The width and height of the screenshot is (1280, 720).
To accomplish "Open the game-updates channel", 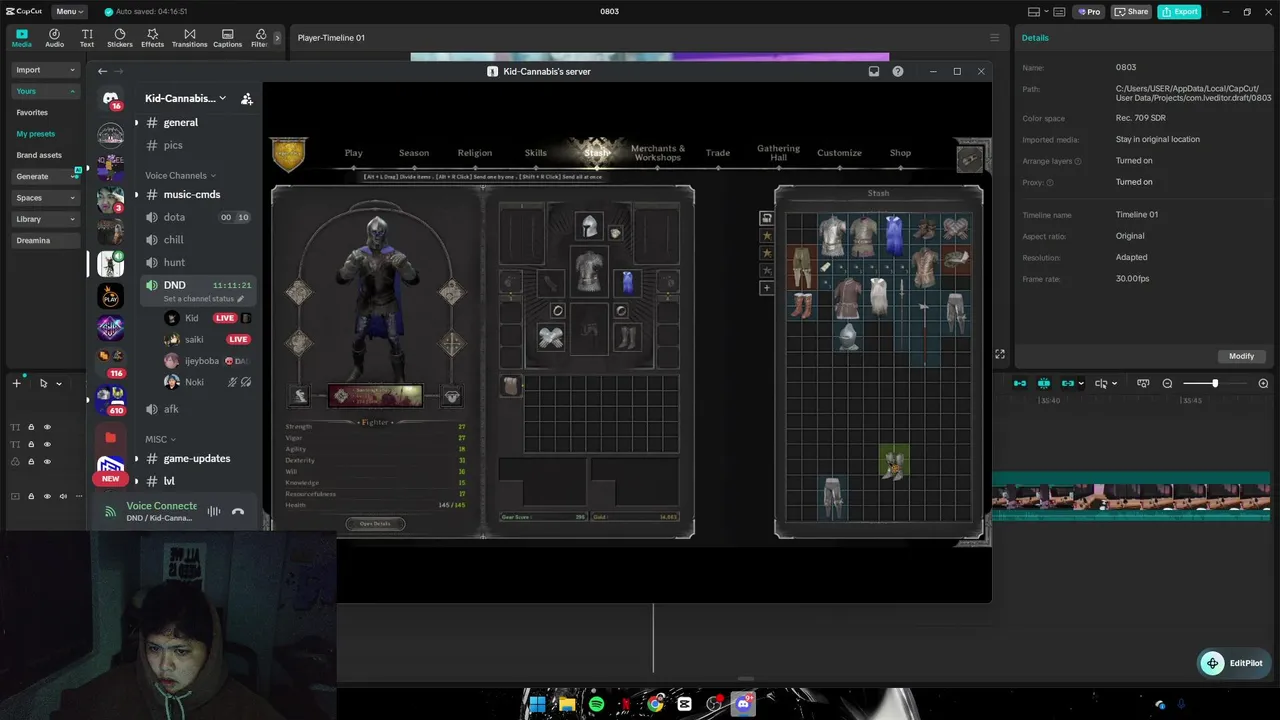I will [197, 458].
